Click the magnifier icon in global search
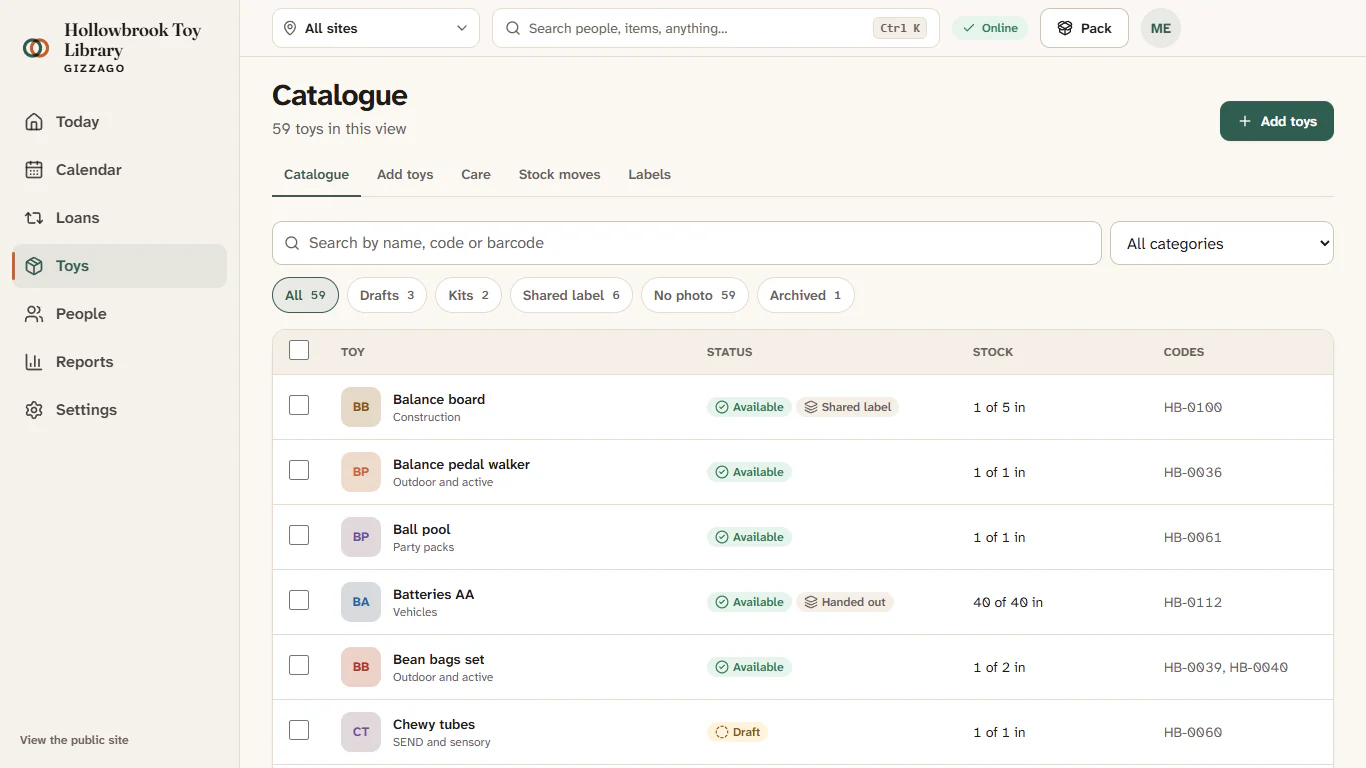Viewport: 1366px width, 768px height. coord(513,28)
